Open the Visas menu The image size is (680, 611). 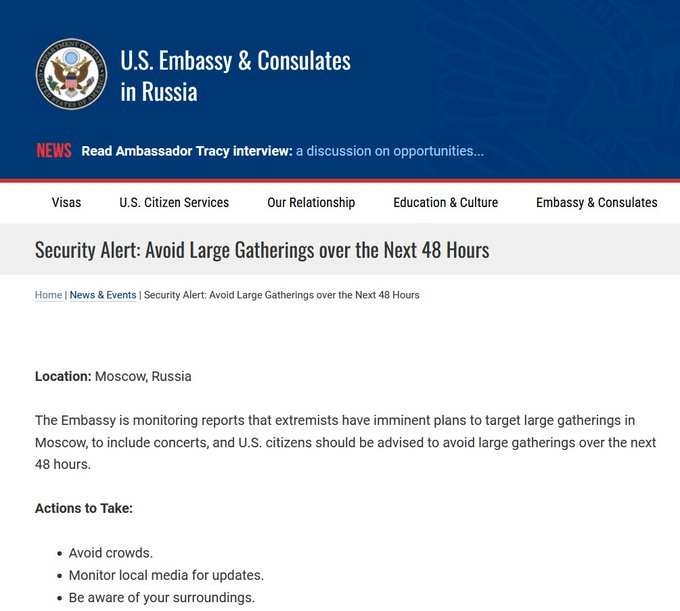pyautogui.click(x=66, y=202)
